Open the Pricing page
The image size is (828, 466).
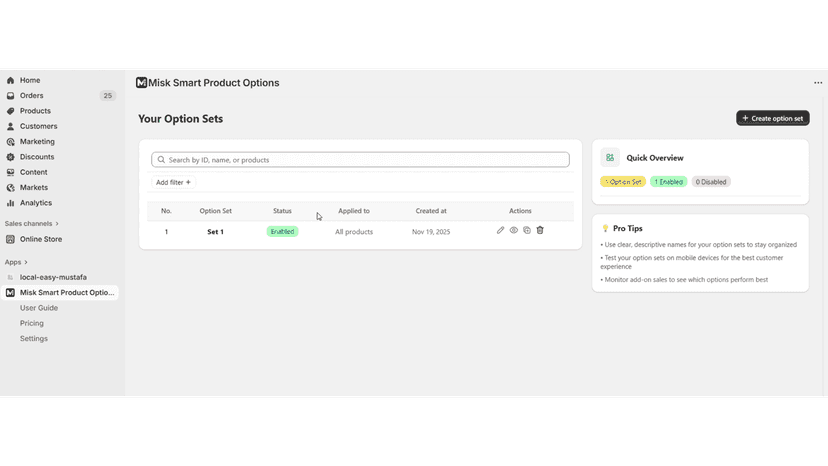pyautogui.click(x=32, y=323)
